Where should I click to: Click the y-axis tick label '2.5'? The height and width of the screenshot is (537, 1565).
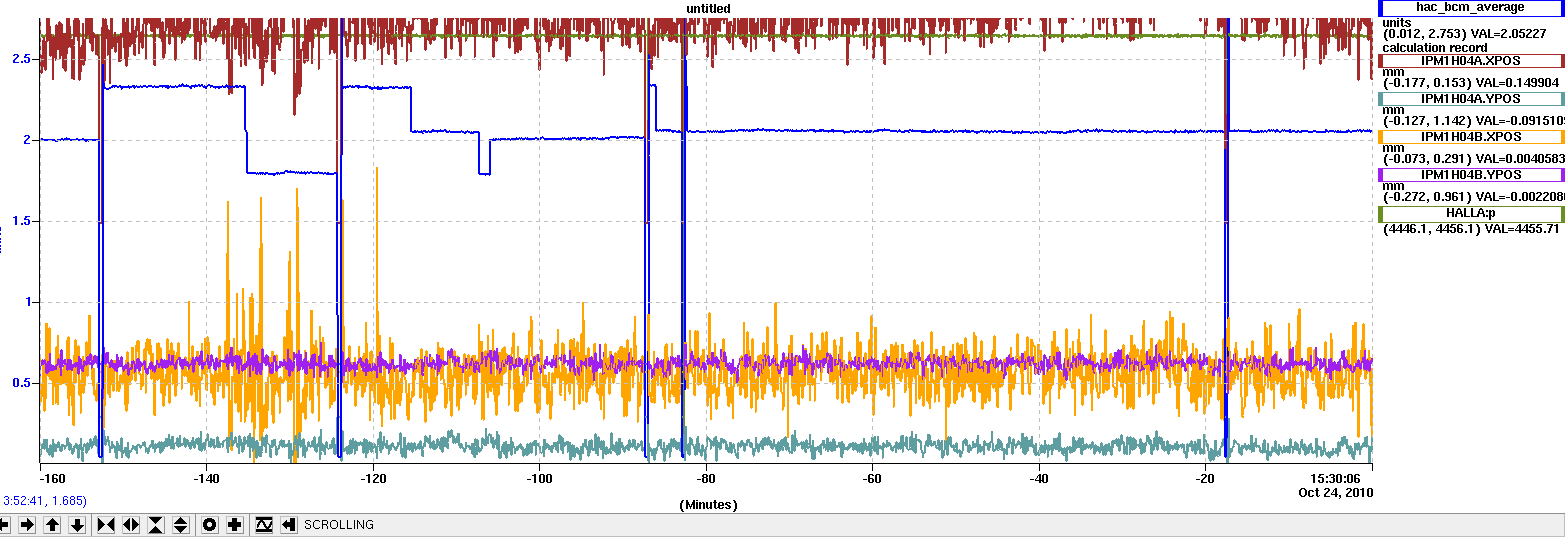pyautogui.click(x=22, y=59)
